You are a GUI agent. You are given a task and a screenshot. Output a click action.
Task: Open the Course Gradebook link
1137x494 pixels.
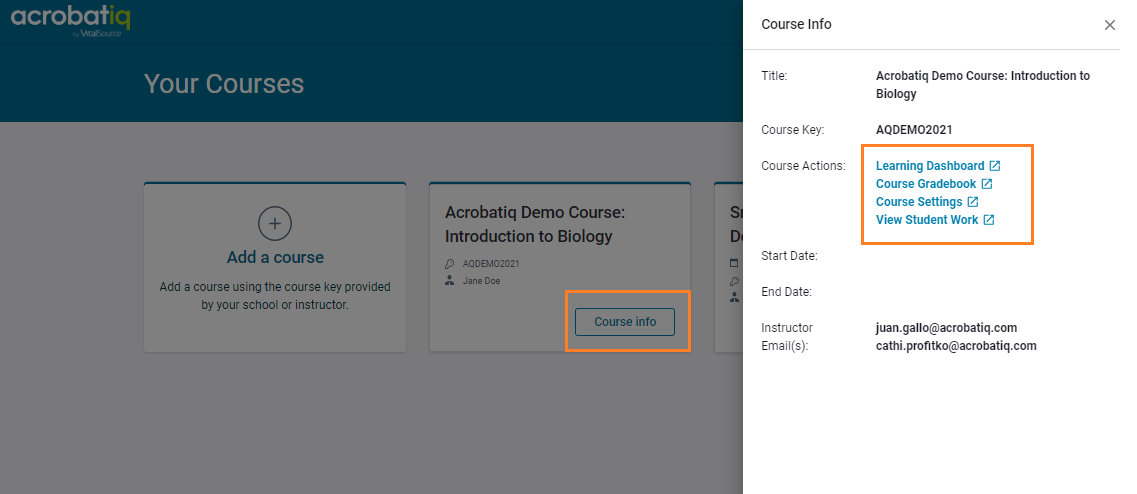point(926,184)
